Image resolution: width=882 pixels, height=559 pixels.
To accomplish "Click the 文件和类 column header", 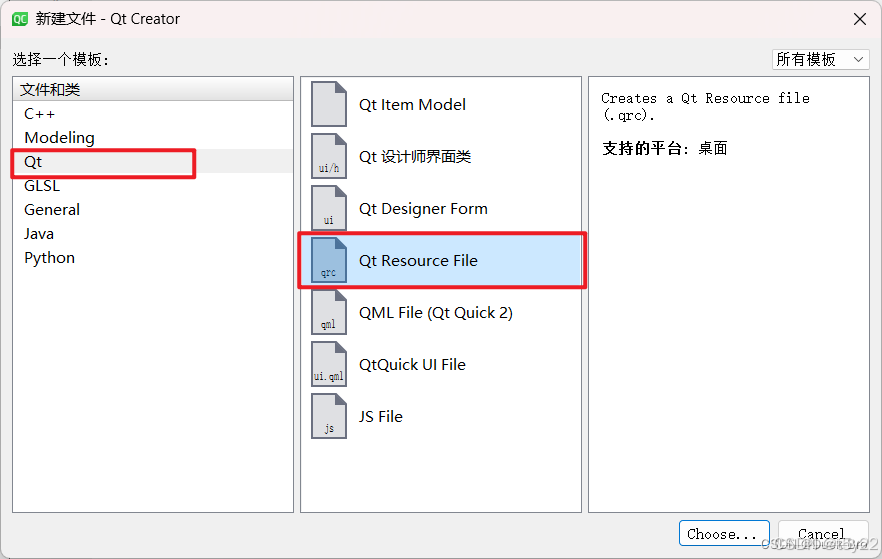I will (152, 89).
